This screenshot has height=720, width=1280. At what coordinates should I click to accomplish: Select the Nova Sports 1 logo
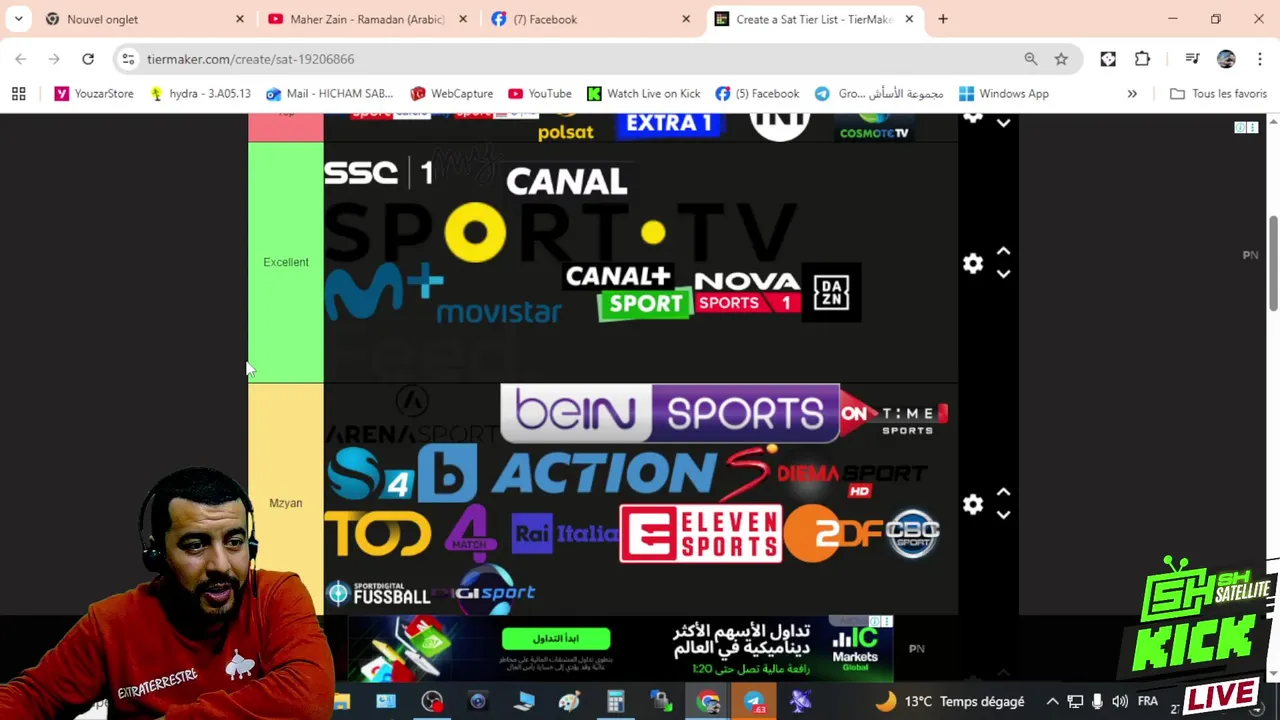pyautogui.click(x=748, y=292)
